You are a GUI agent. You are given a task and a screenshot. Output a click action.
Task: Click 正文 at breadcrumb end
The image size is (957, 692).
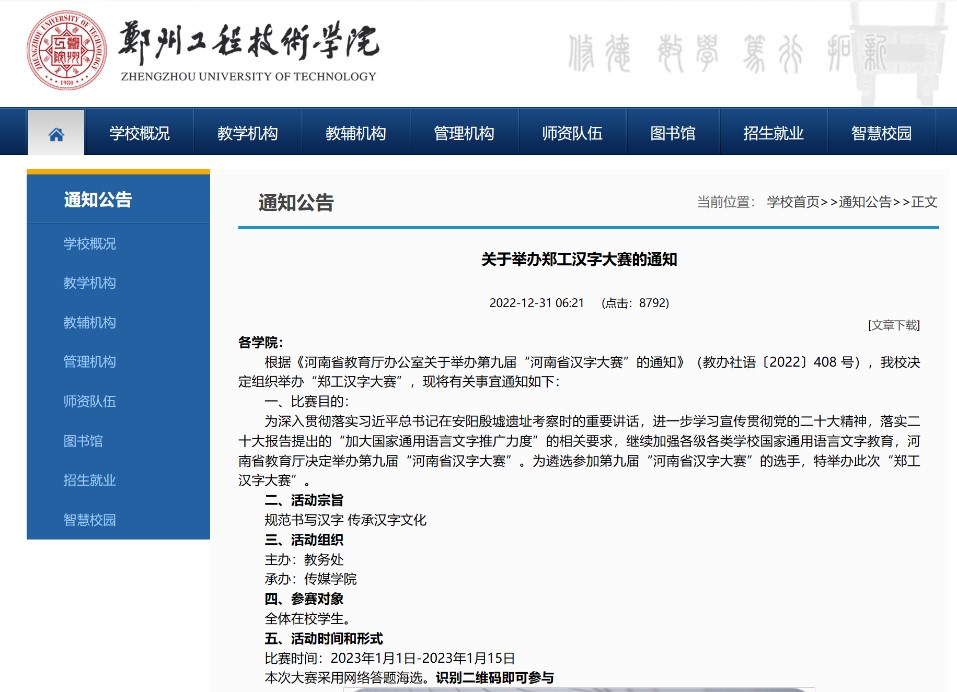click(924, 202)
